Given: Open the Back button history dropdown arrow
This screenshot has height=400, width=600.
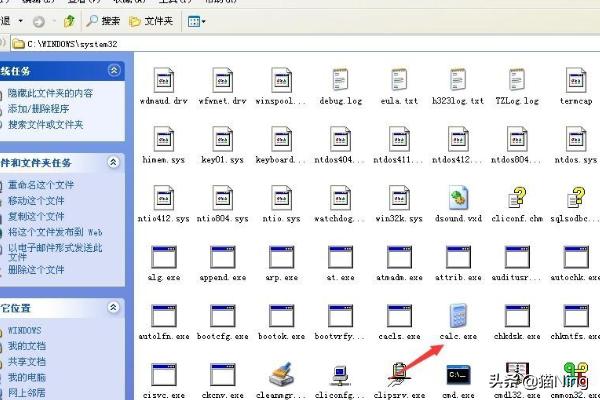Looking at the screenshot, I should point(21,21).
